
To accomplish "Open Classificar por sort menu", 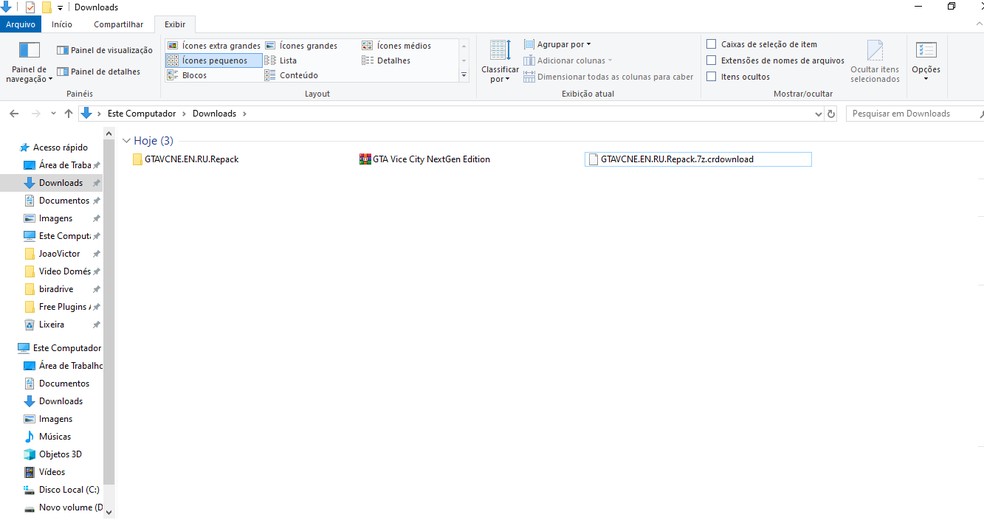I will pos(500,62).
